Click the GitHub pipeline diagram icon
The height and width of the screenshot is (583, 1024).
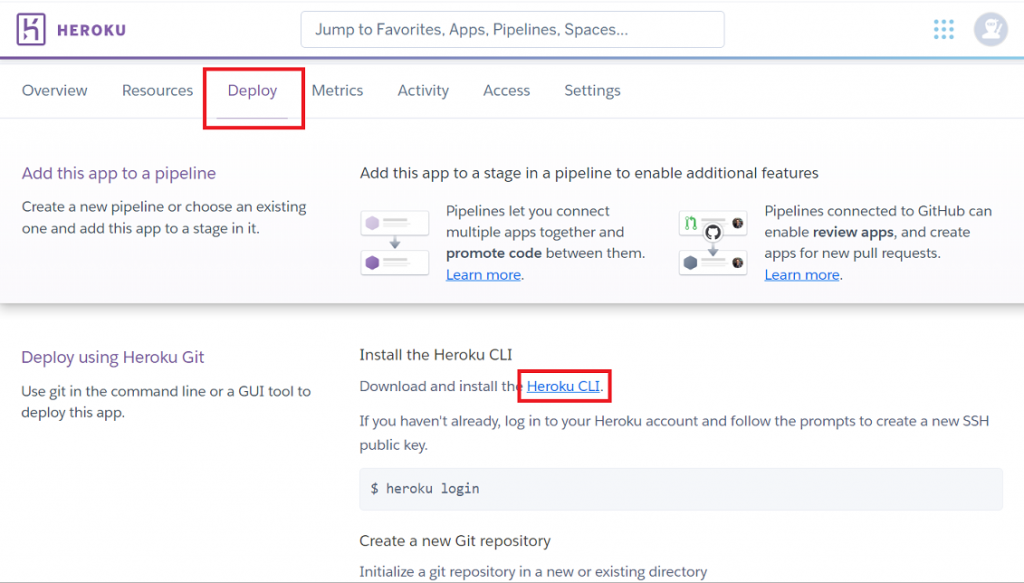coord(712,243)
